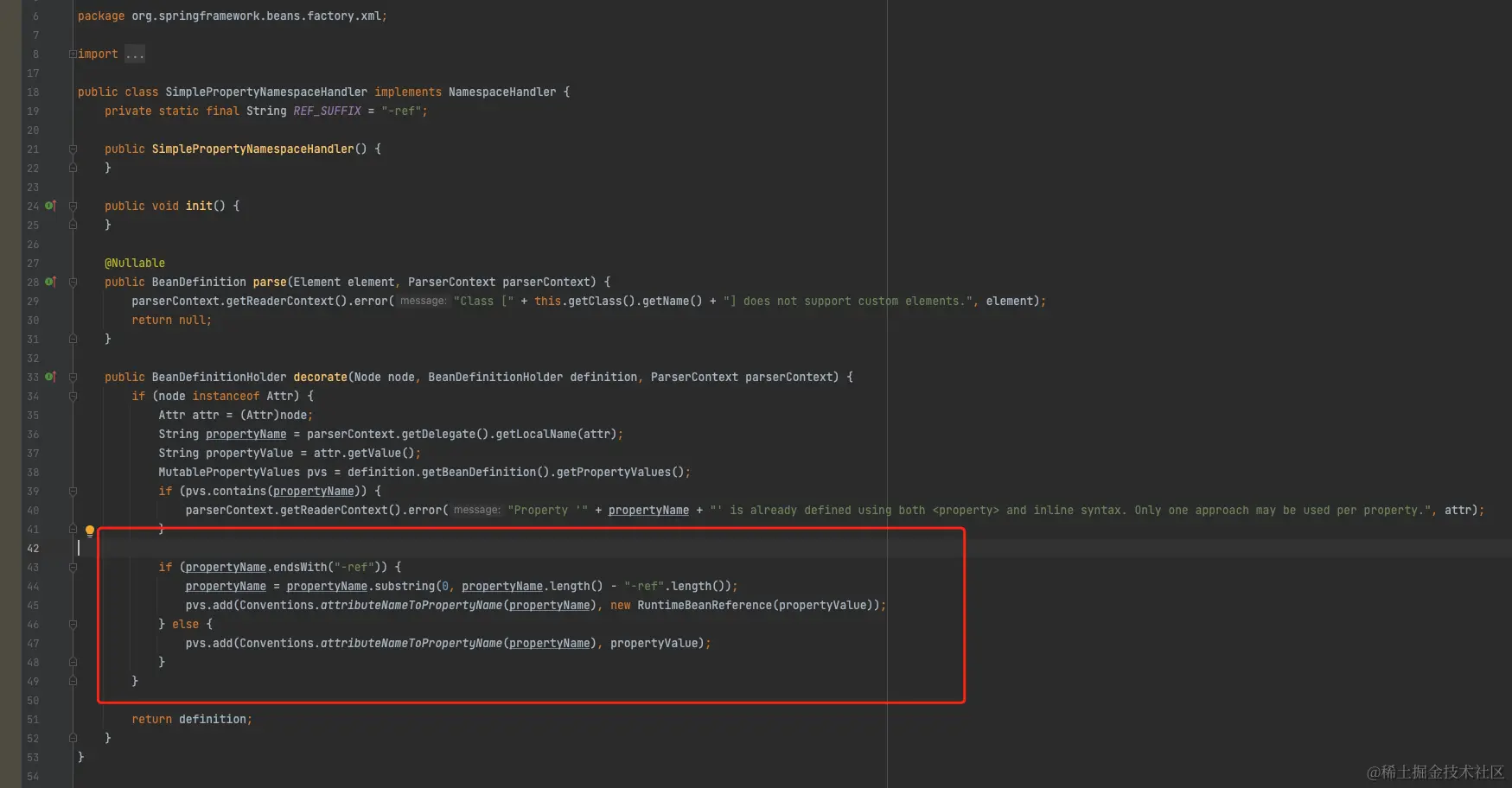
Task: Click 'BeanDefinition' return type on line 28
Action: click(x=199, y=282)
